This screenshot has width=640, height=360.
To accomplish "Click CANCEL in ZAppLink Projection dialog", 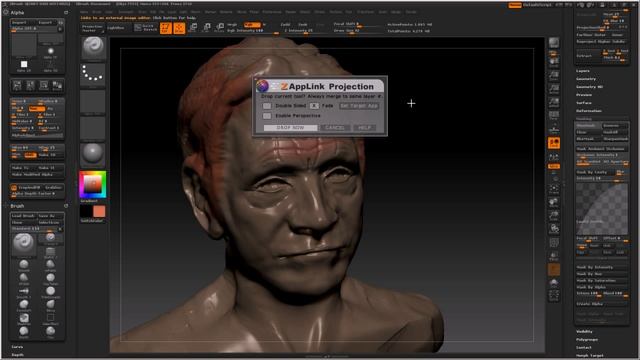I will (x=335, y=128).
